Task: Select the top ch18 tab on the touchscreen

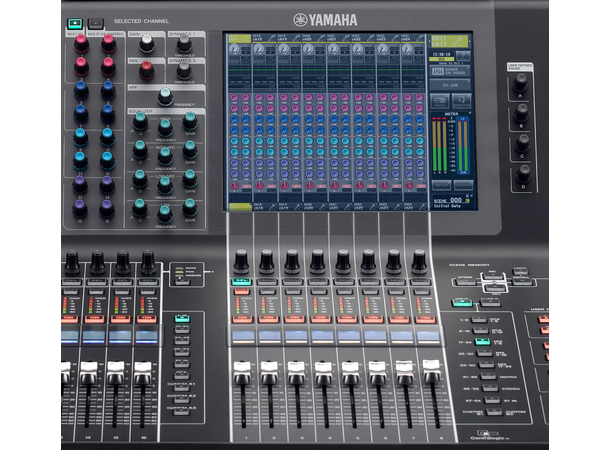Action: [265, 38]
